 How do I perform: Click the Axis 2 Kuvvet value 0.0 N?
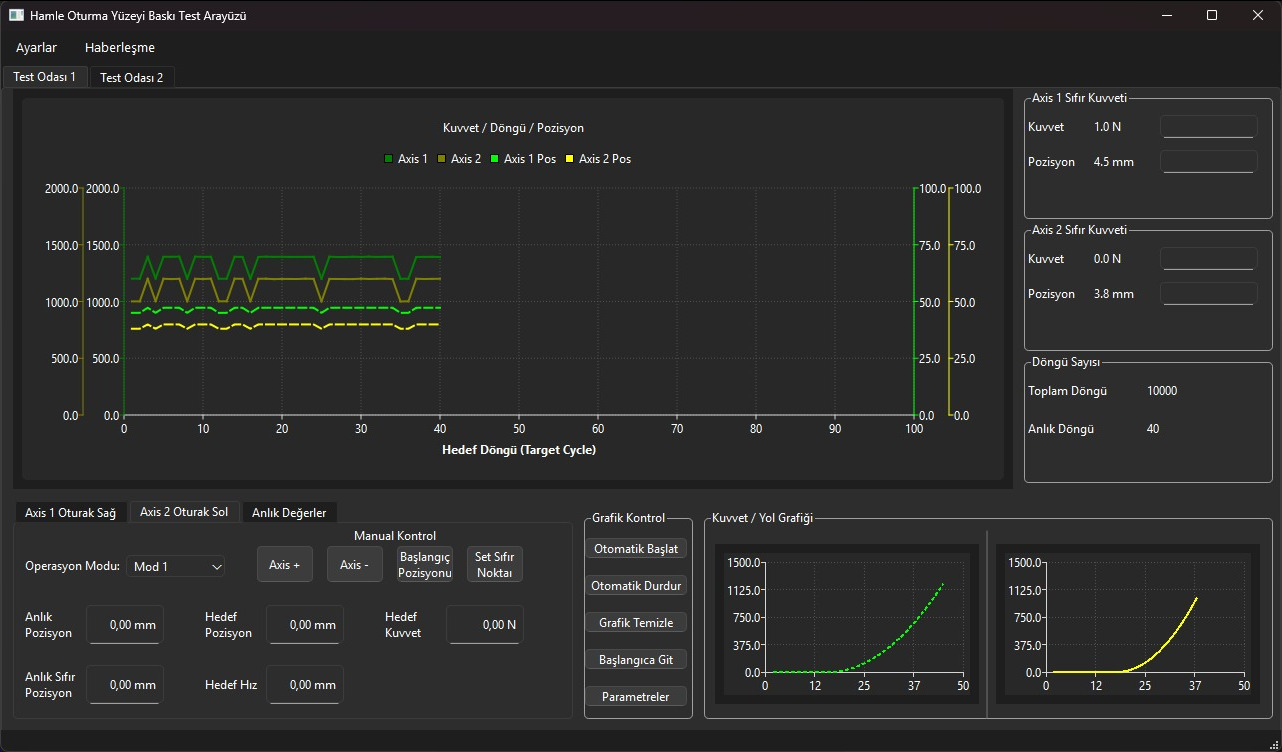[x=1108, y=259]
